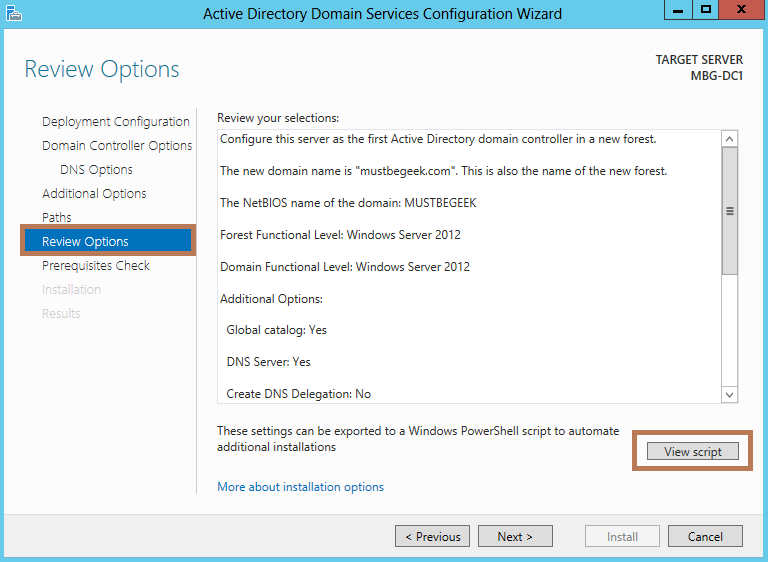The width and height of the screenshot is (768, 562).
Task: Select DNS Options in the sidebar
Action: click(x=96, y=170)
